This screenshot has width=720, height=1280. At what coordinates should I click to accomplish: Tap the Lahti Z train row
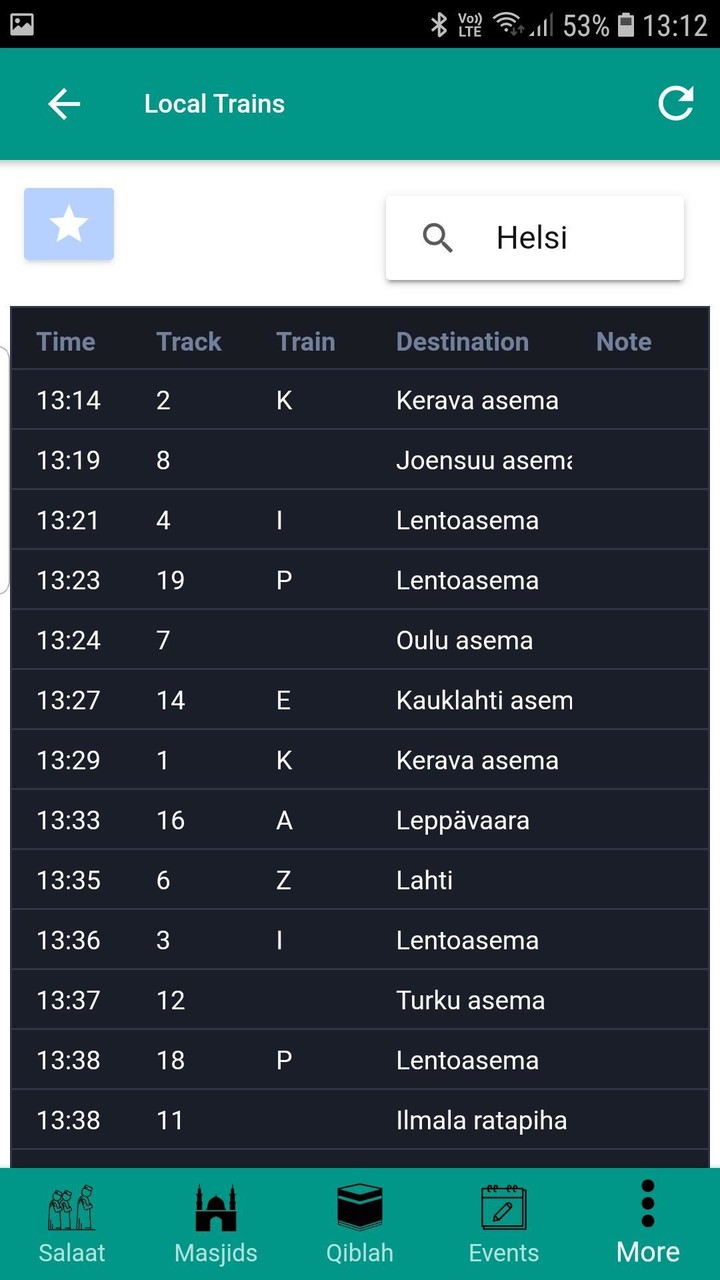[x=360, y=880]
